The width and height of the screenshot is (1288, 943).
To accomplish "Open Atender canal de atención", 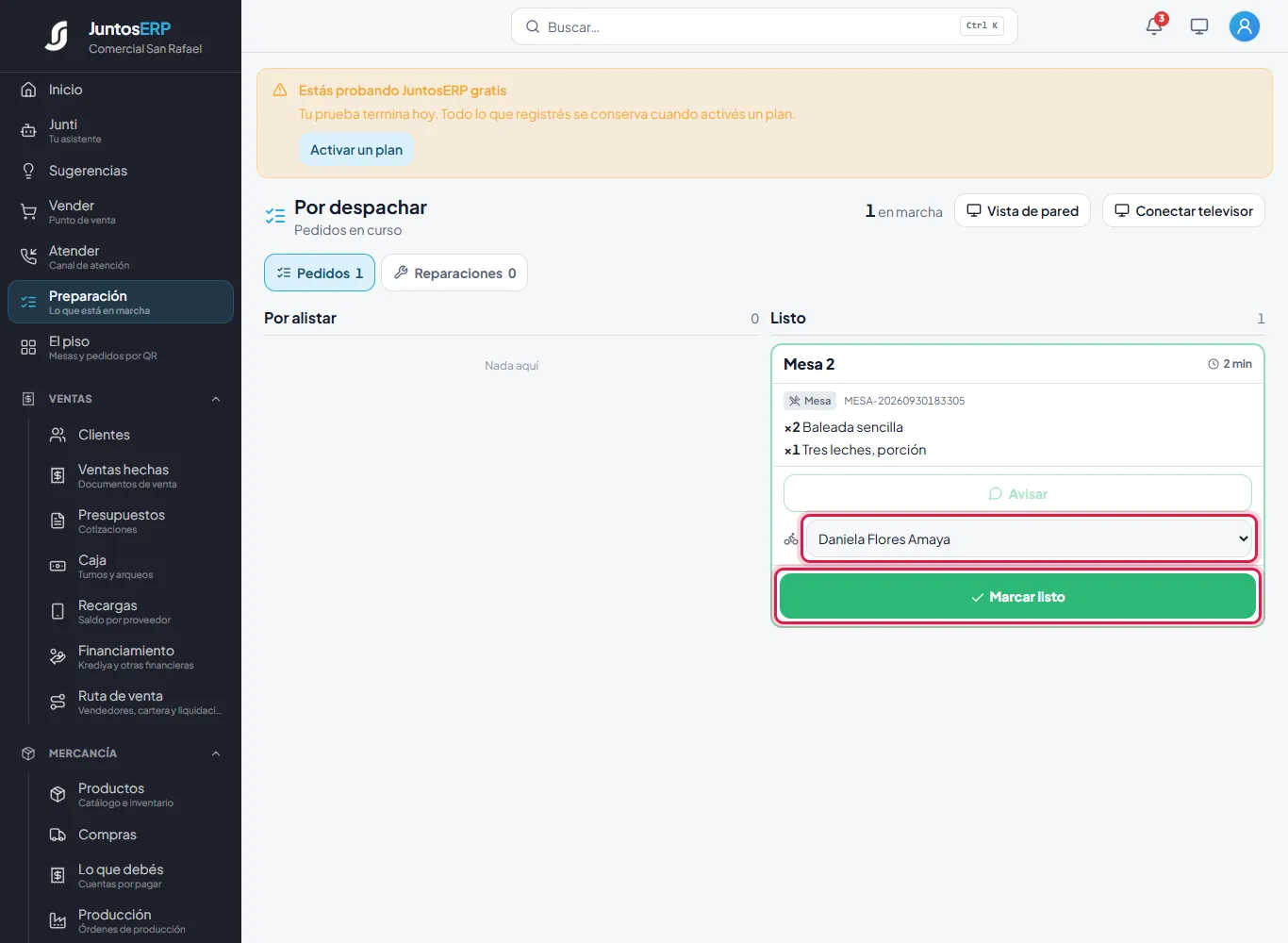I will [121, 256].
